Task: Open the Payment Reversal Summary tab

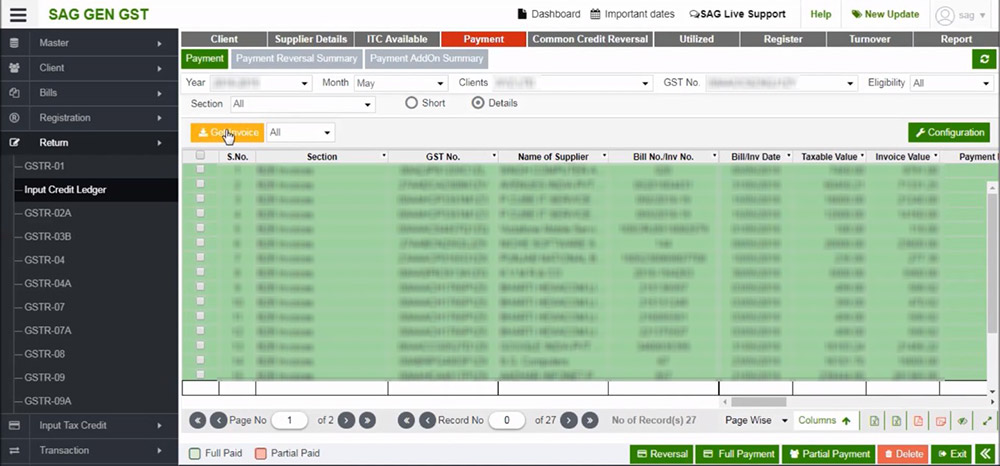Action: pyautogui.click(x=295, y=59)
